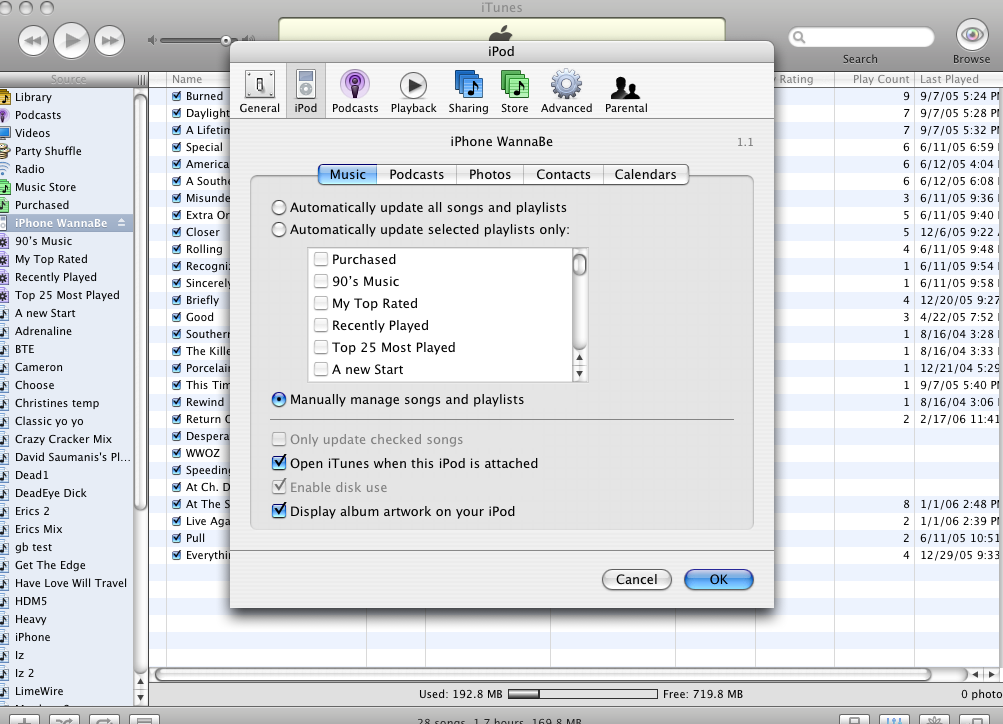The width and height of the screenshot is (1003, 724).
Task: Select the iPod preferences pane icon
Action: [306, 92]
